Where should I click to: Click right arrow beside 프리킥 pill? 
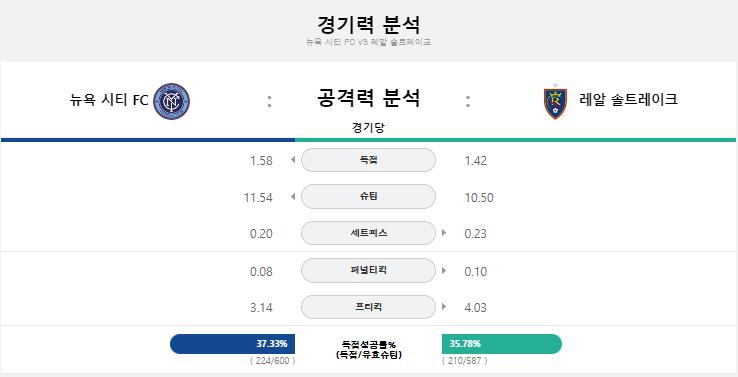(444, 307)
